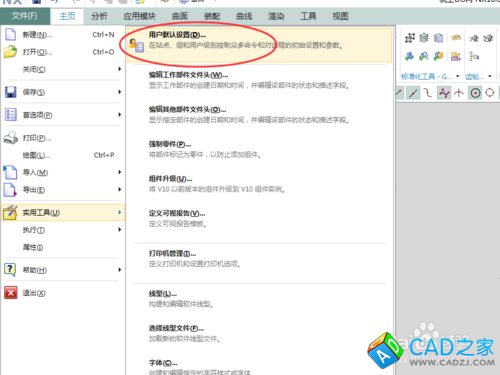Screen dimensions: 500x375
Task: Click the New file page icon
Action: click(10, 34)
